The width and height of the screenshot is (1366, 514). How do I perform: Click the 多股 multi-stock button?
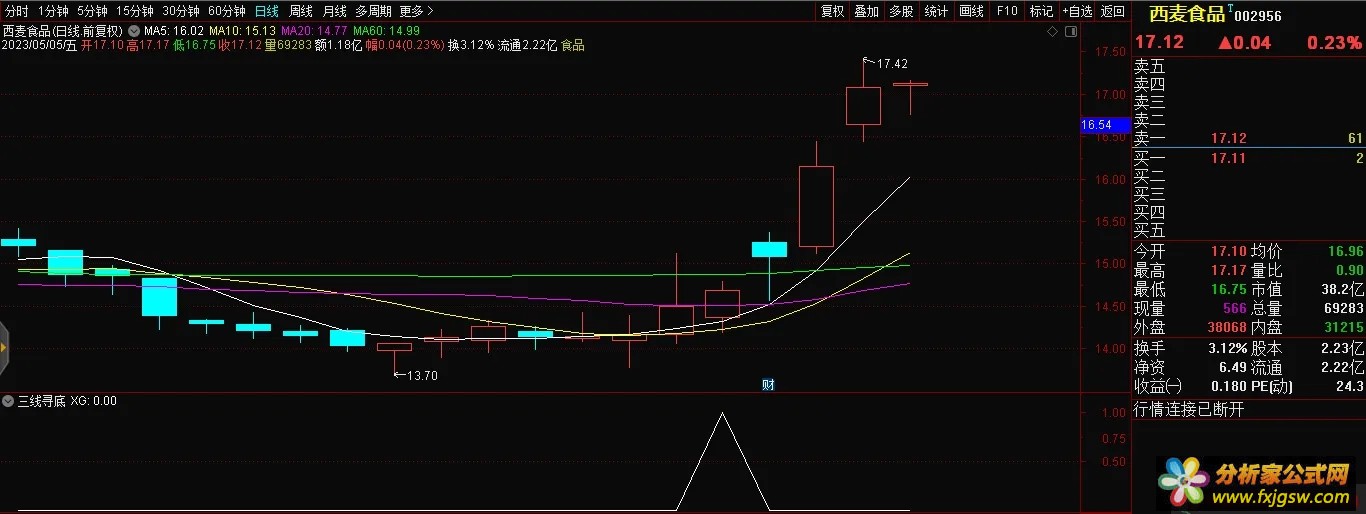901,12
